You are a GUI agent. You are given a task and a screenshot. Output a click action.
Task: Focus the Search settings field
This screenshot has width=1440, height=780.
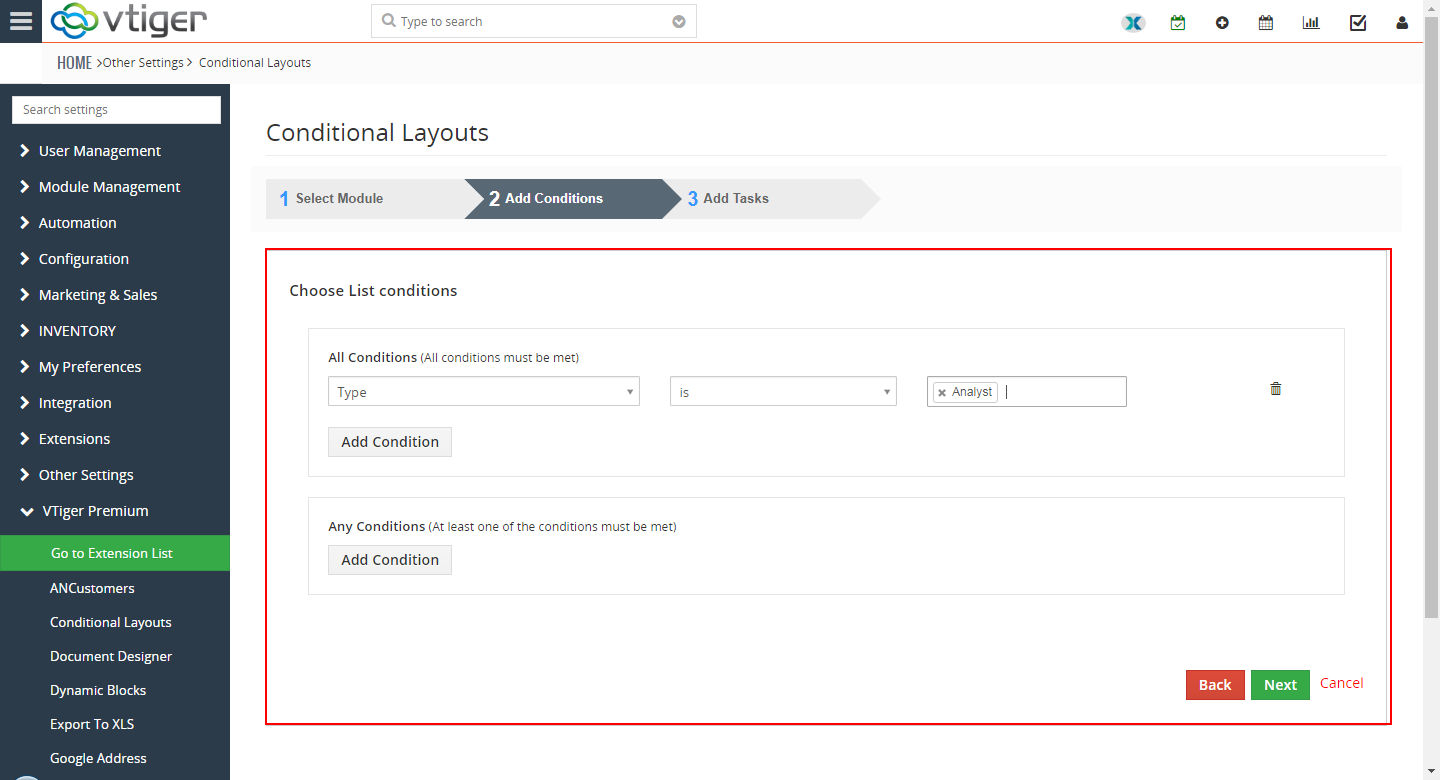click(116, 110)
